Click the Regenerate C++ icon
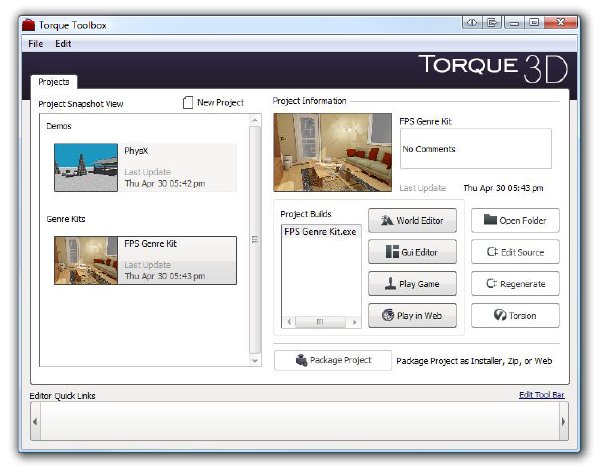This screenshot has height=472, width=600. (491, 283)
